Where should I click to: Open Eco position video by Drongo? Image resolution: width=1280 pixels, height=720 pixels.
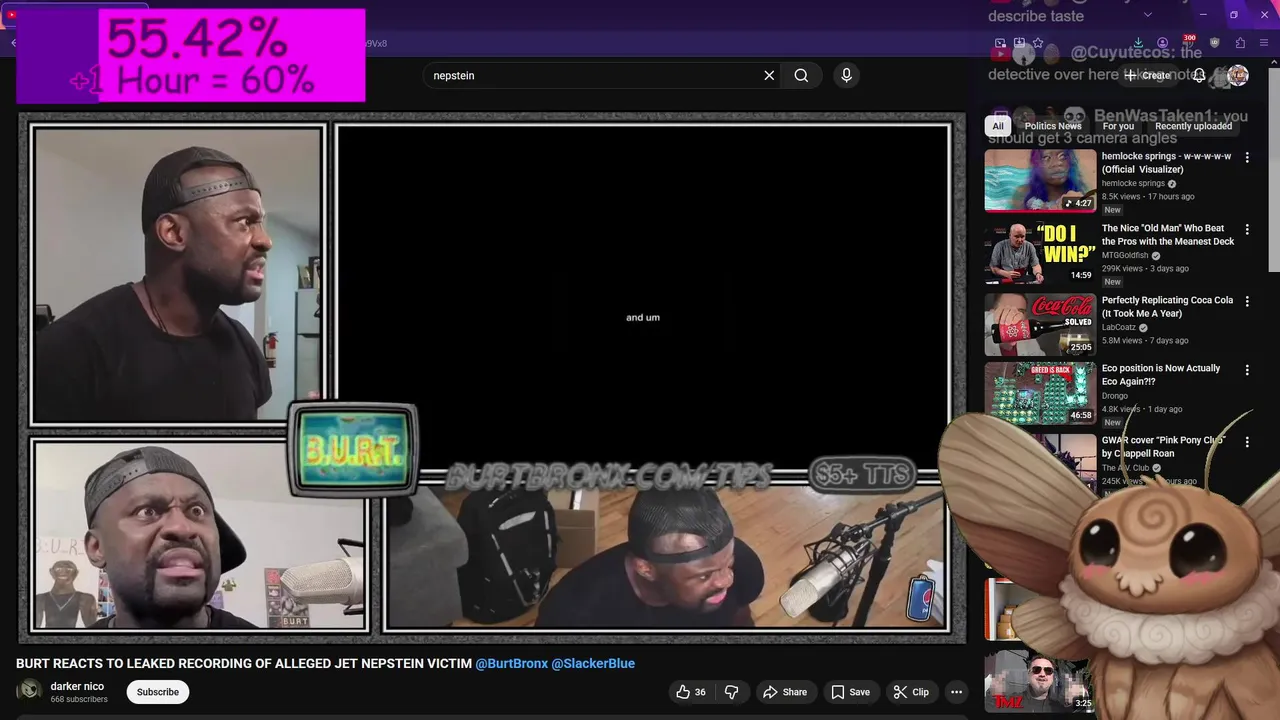pyautogui.click(x=1040, y=393)
